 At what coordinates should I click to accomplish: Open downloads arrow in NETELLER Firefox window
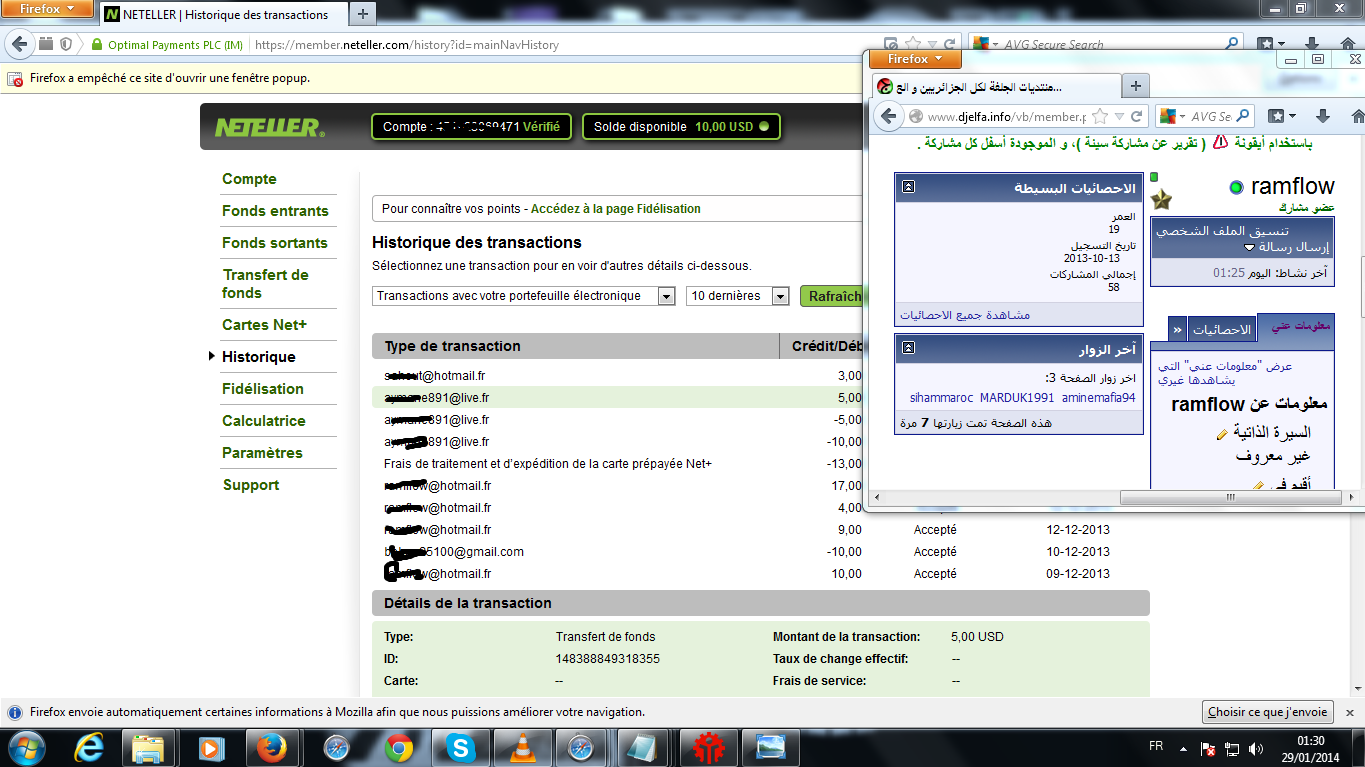click(1314, 44)
